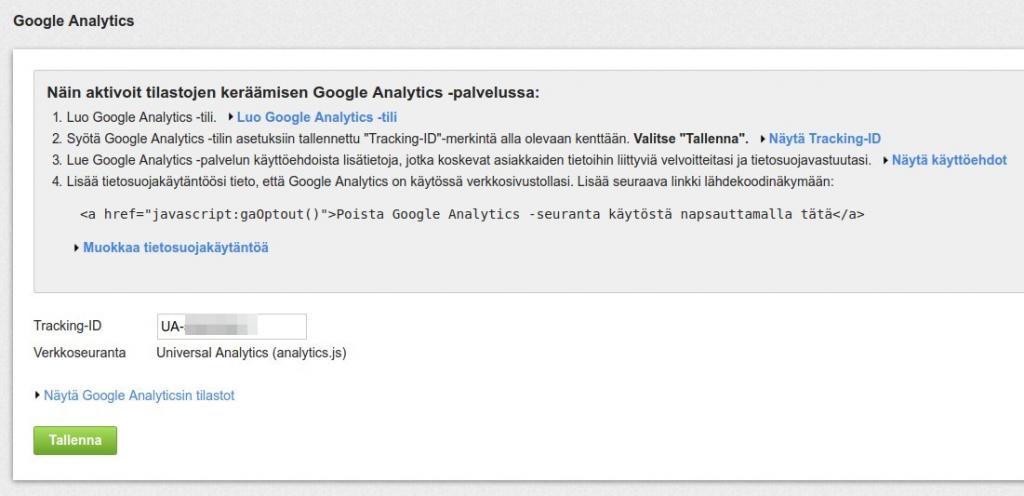Click the Universal Analytics (analytics.js) value
Screen dimensions: 1024x496
tap(251, 353)
